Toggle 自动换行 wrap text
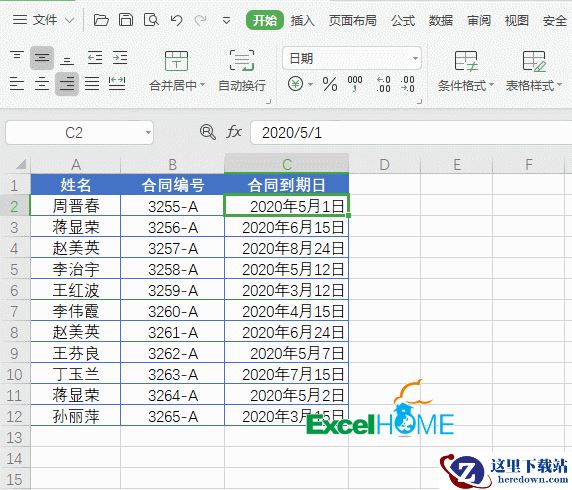Screen dimensions: 572x490 click(241, 71)
